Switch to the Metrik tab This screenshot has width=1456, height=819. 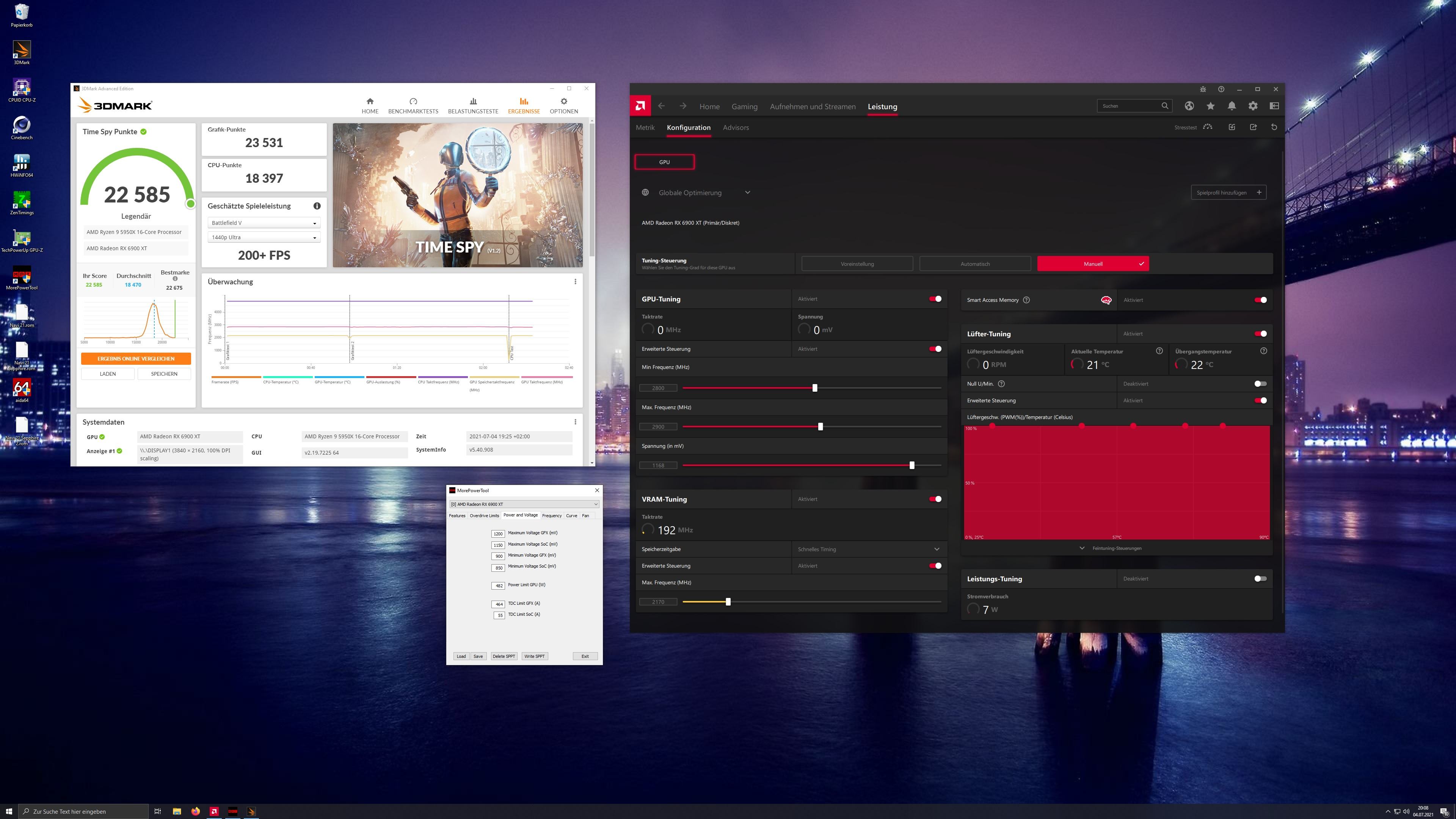pyautogui.click(x=645, y=128)
